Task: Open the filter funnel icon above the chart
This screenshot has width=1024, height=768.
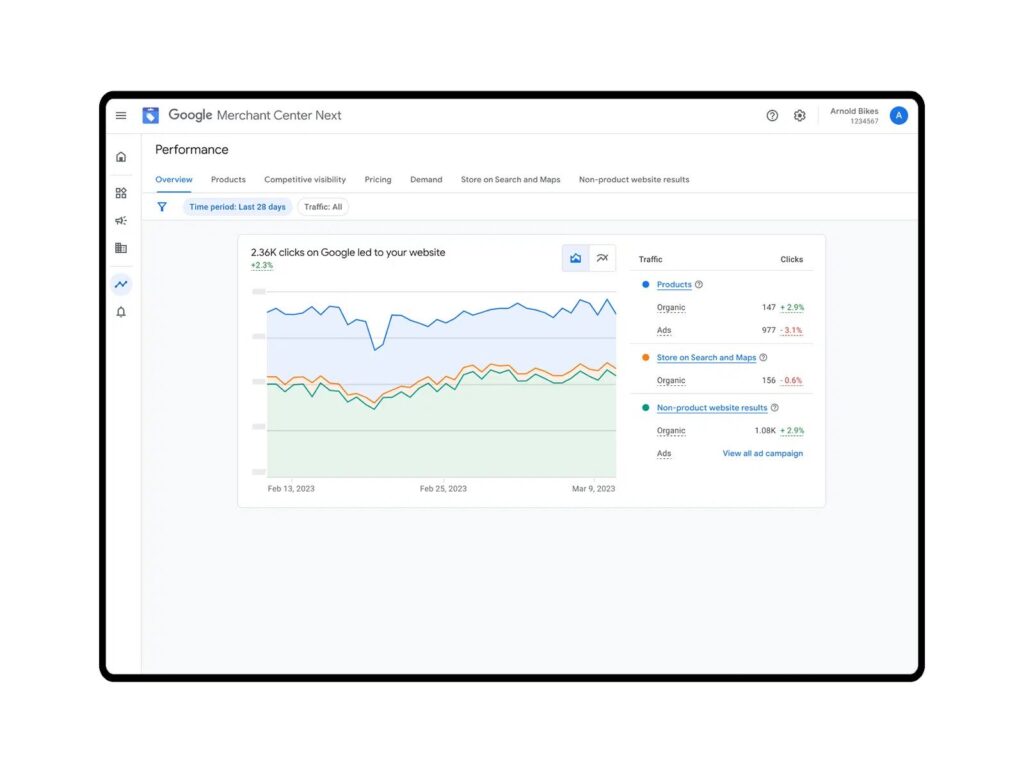Action: 162,207
